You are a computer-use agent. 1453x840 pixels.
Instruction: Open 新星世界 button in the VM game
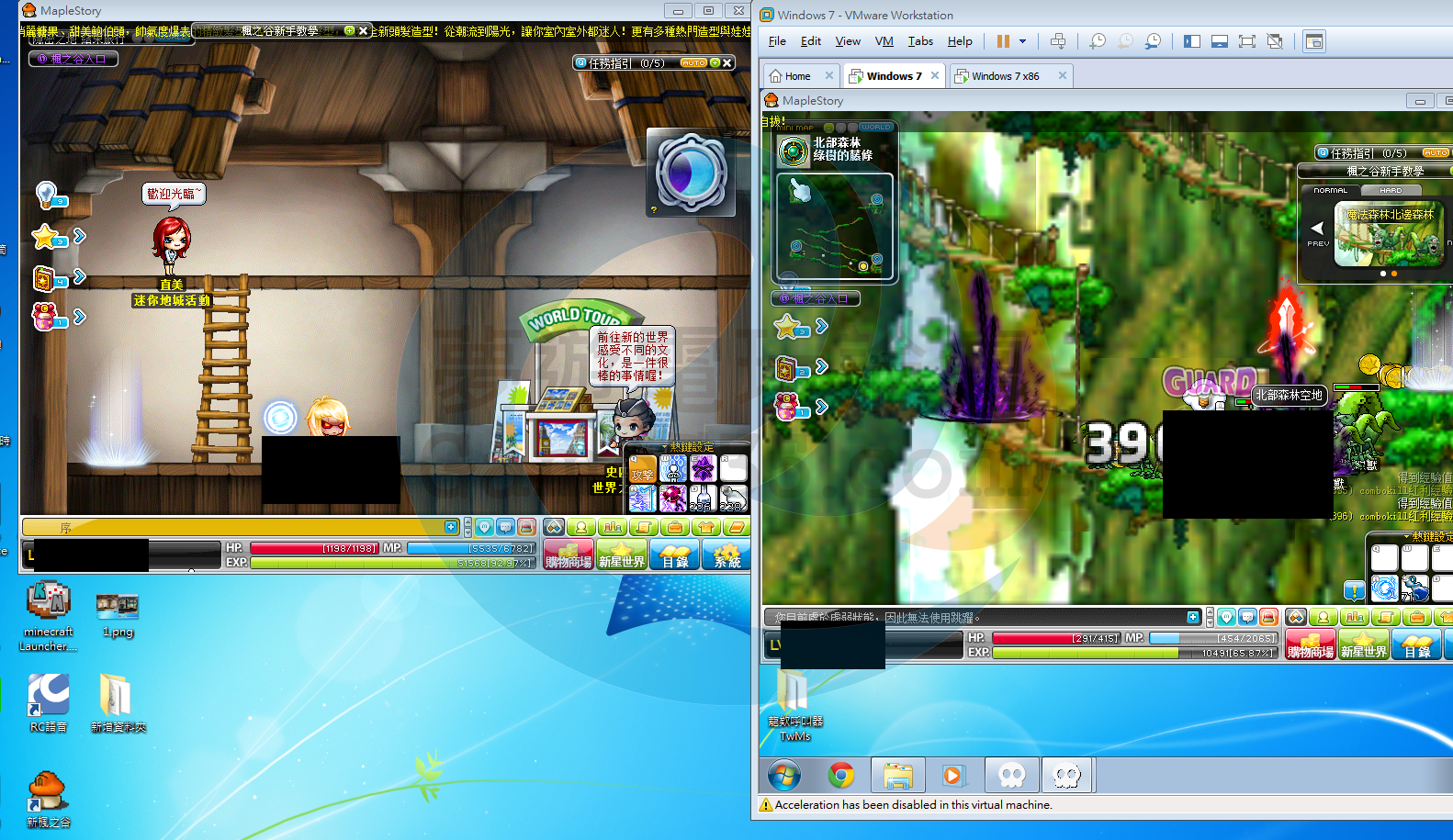[1363, 644]
